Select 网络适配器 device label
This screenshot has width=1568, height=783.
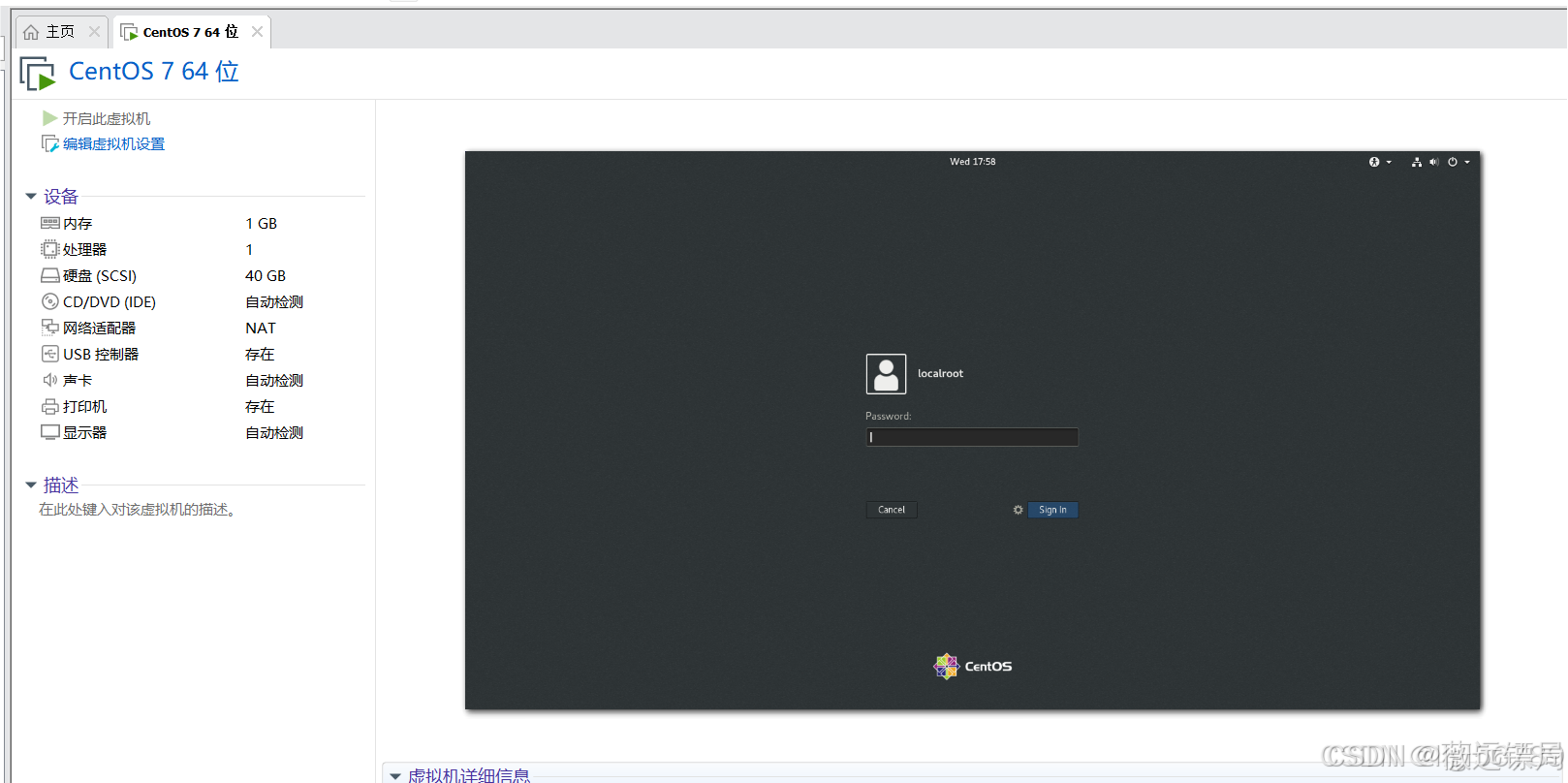(x=100, y=328)
